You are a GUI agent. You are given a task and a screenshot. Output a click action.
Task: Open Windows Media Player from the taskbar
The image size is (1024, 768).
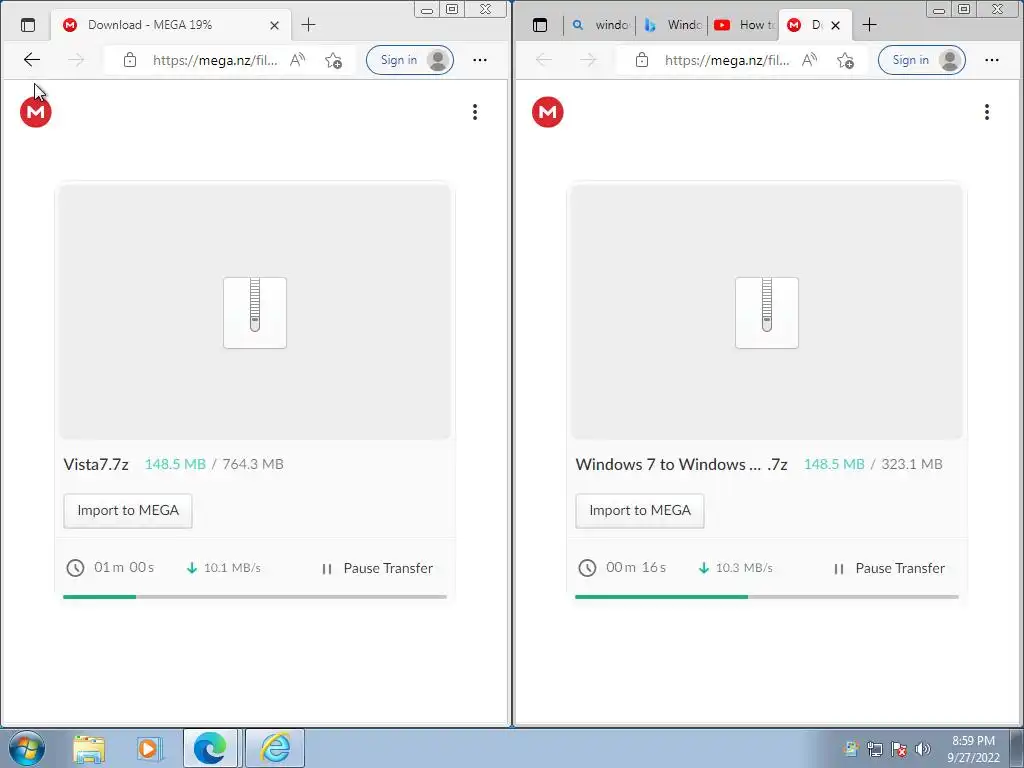pyautogui.click(x=149, y=749)
